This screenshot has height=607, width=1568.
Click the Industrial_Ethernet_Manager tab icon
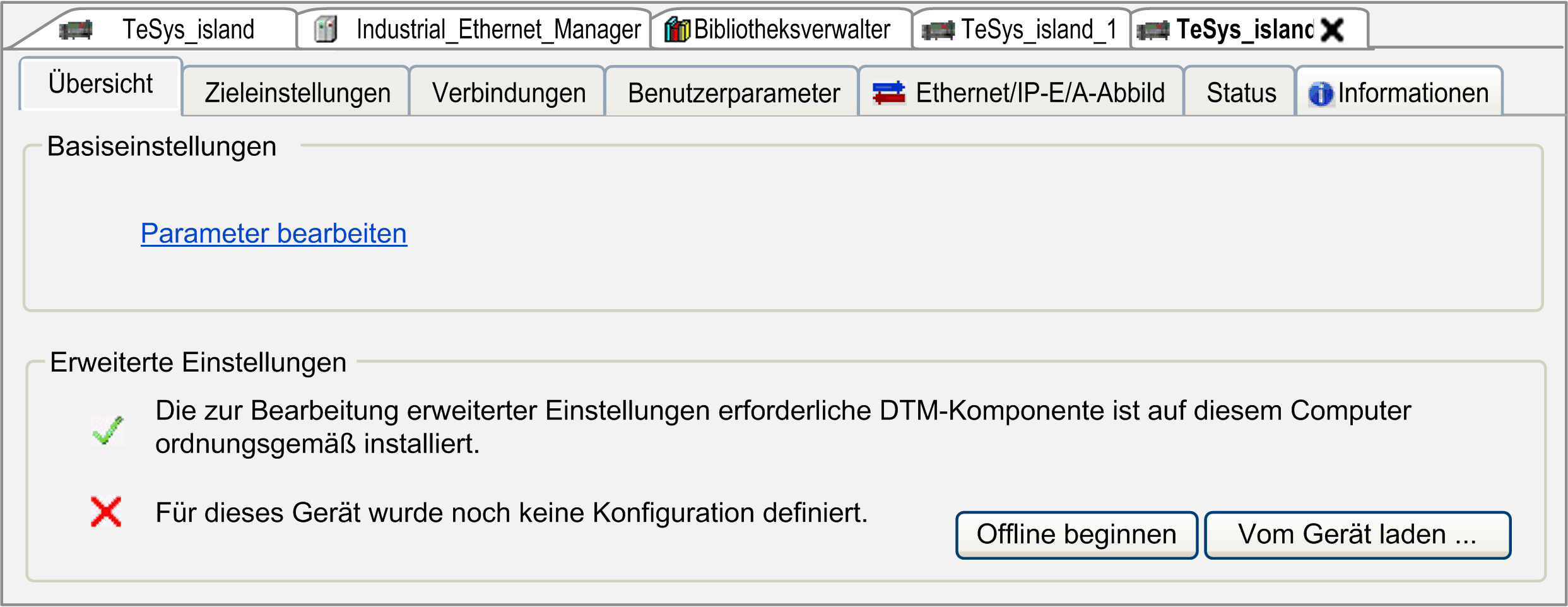point(326,30)
